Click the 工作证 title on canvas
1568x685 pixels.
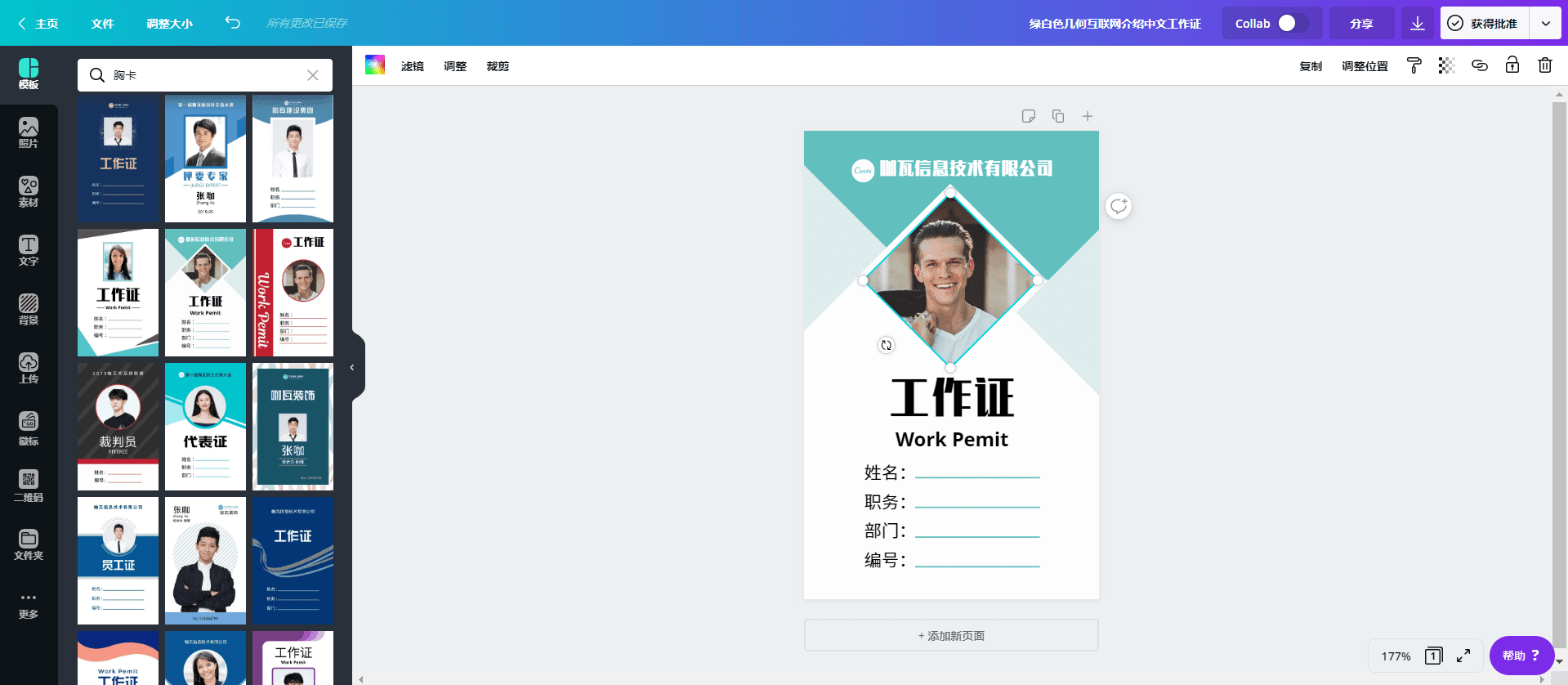click(952, 398)
